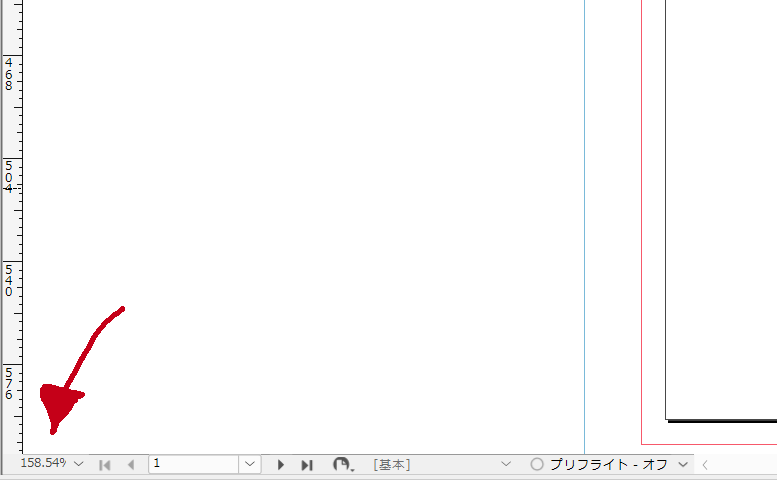This screenshot has width=777, height=480.
Task: Click the プリフライト - オフ label
Action: [609, 465]
